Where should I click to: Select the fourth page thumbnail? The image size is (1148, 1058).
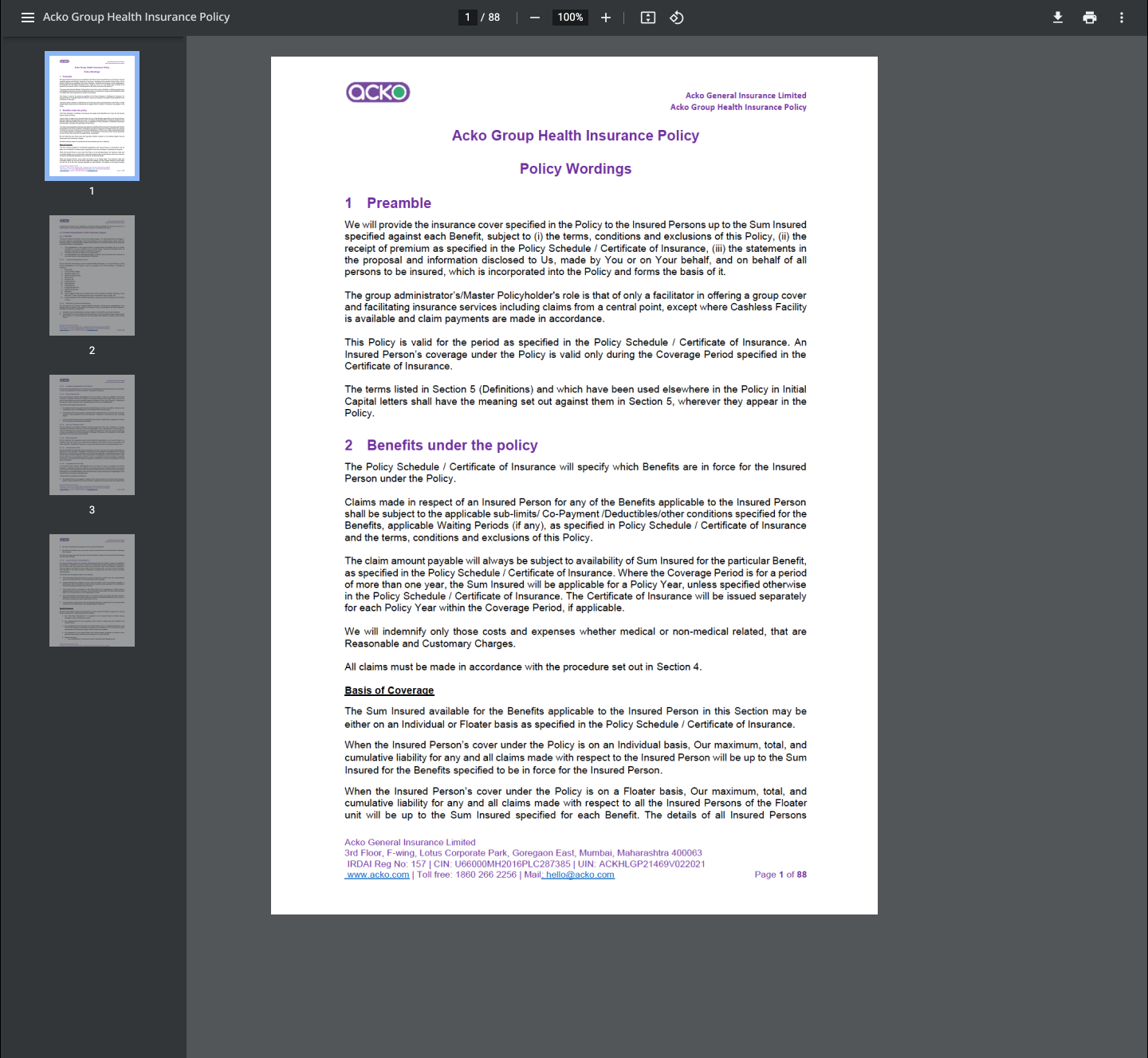(x=92, y=590)
